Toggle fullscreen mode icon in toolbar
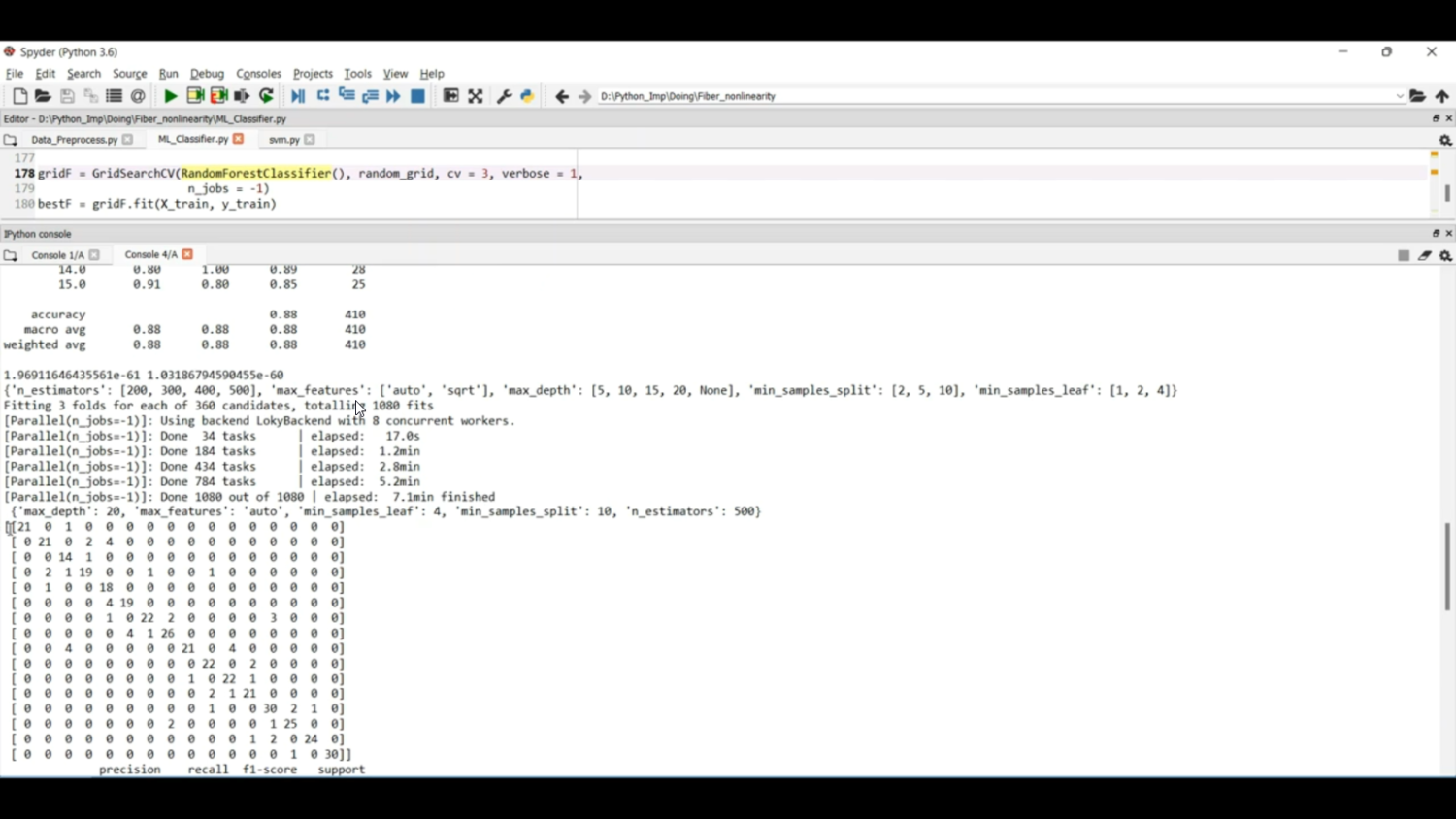1456x819 pixels. (475, 95)
